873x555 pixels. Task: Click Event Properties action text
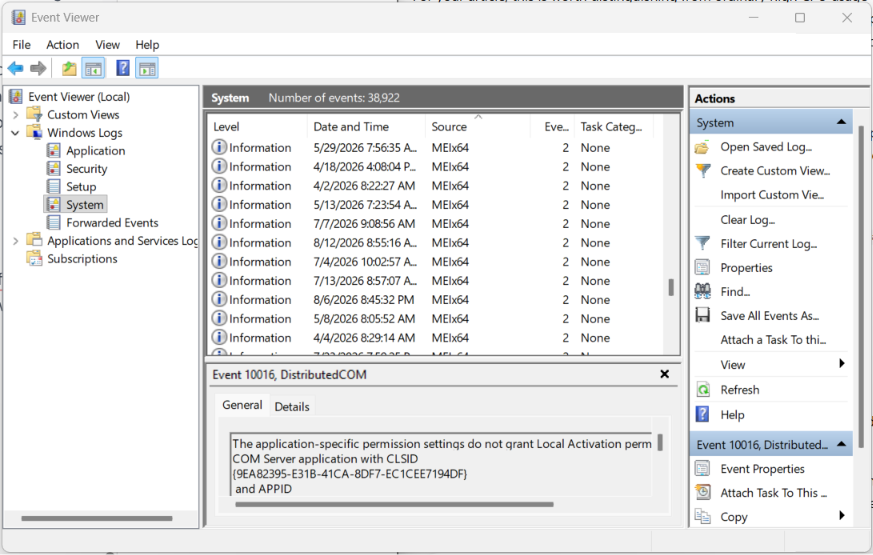[762, 469]
